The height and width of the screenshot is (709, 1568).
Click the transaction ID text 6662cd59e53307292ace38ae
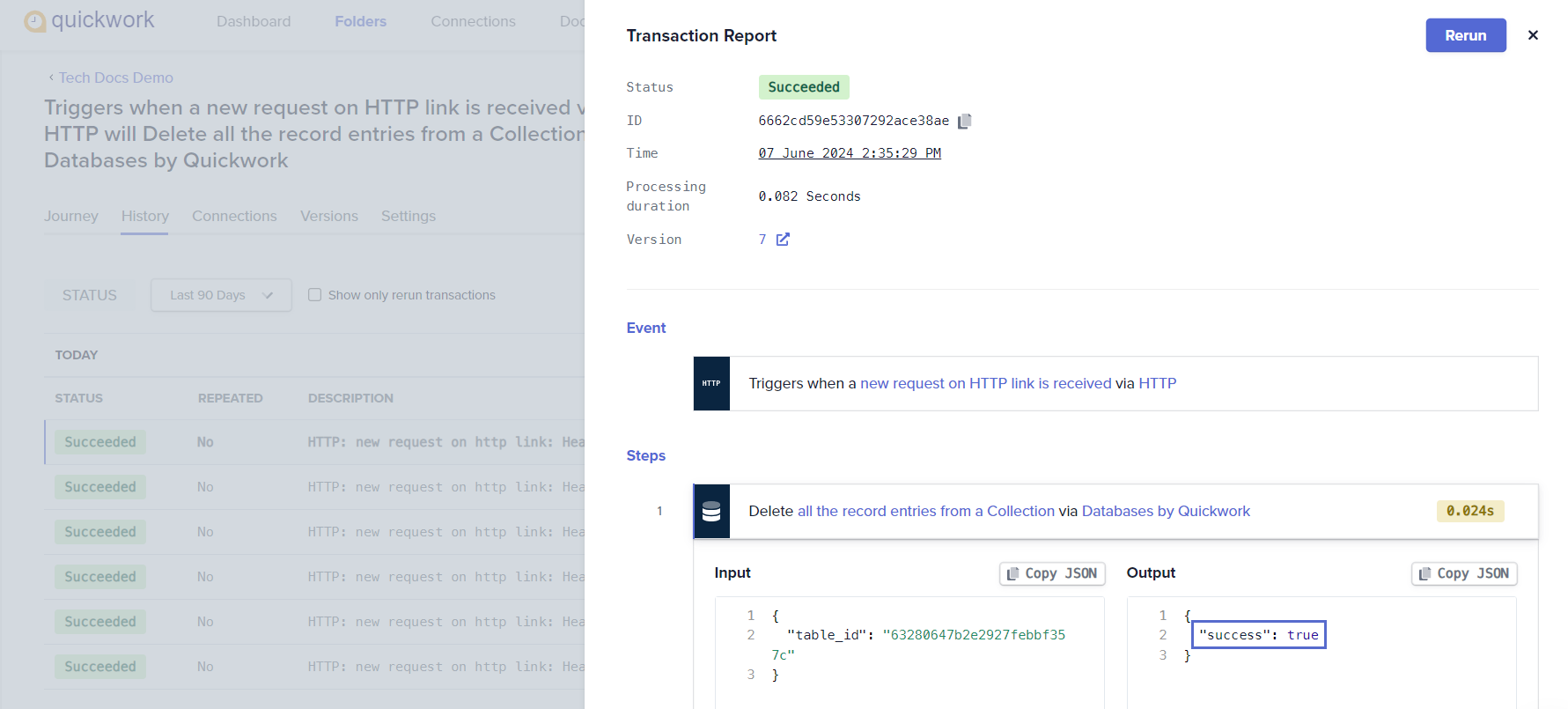click(853, 121)
